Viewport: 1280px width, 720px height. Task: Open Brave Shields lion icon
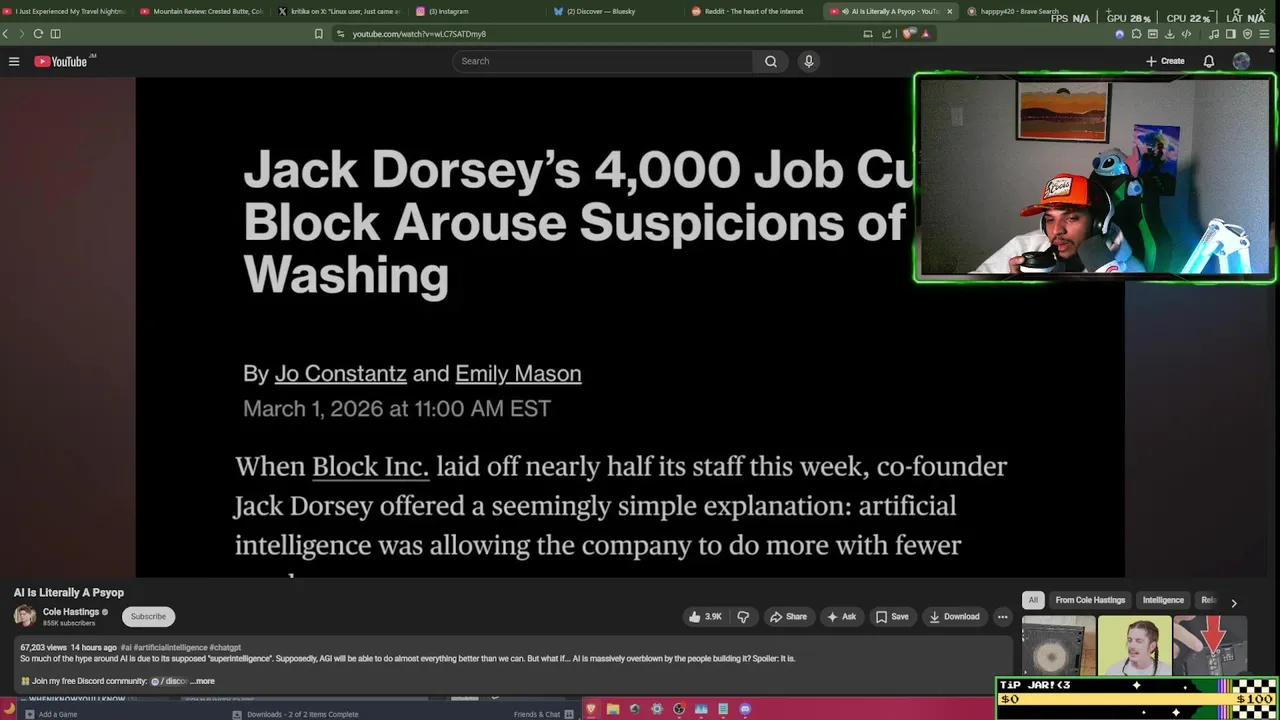tap(908, 33)
